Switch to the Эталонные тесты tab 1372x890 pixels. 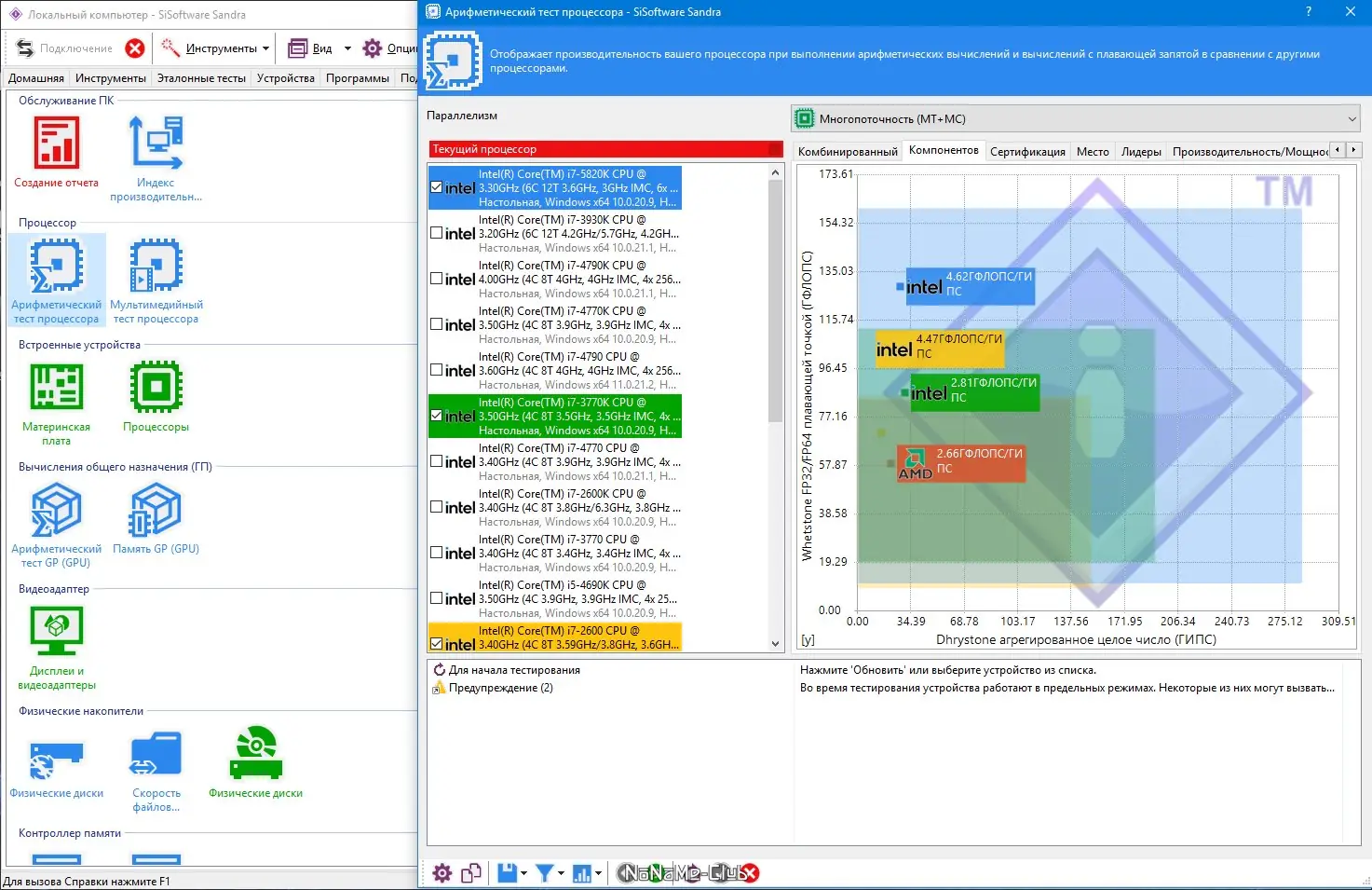click(x=201, y=78)
